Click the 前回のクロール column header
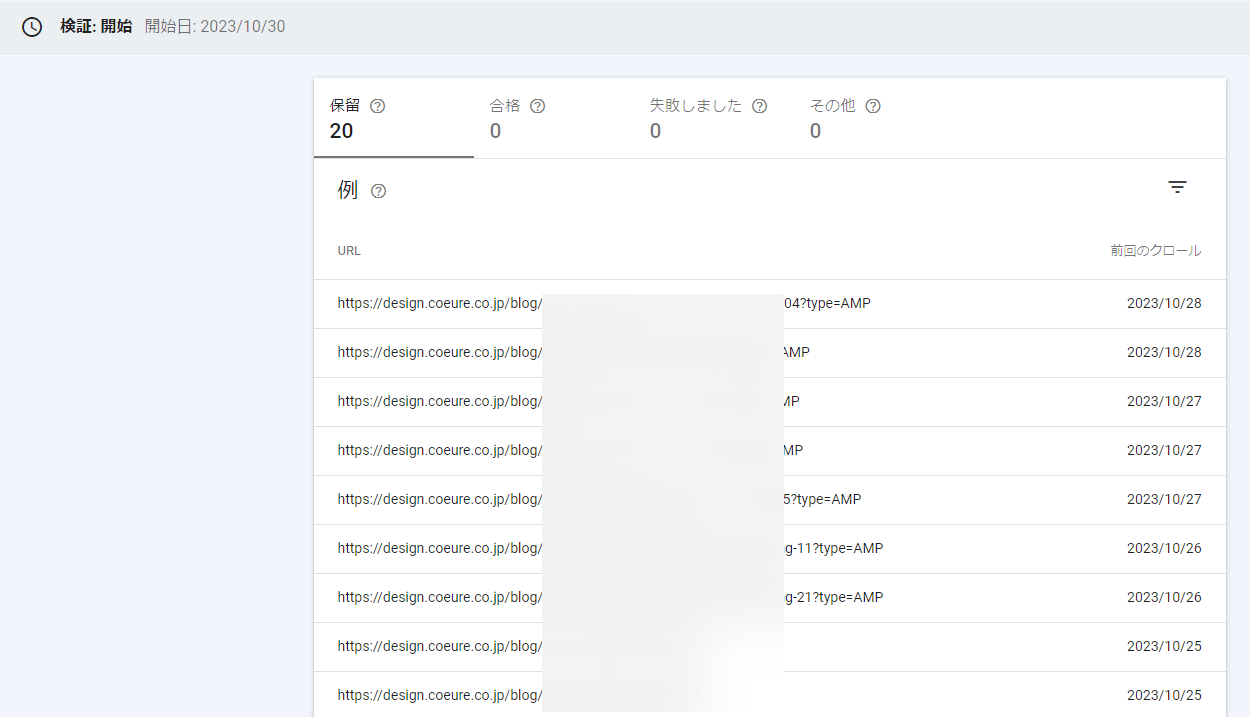The image size is (1250, 717). pyautogui.click(x=1155, y=251)
